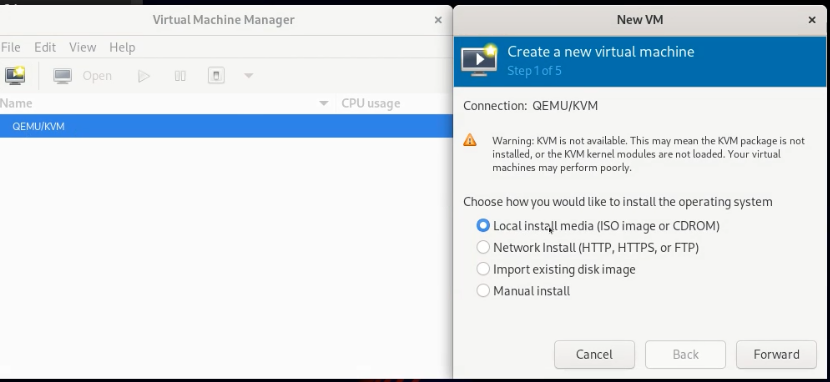830x382 pixels.
Task: Select Local install media radio button
Action: coord(483,225)
